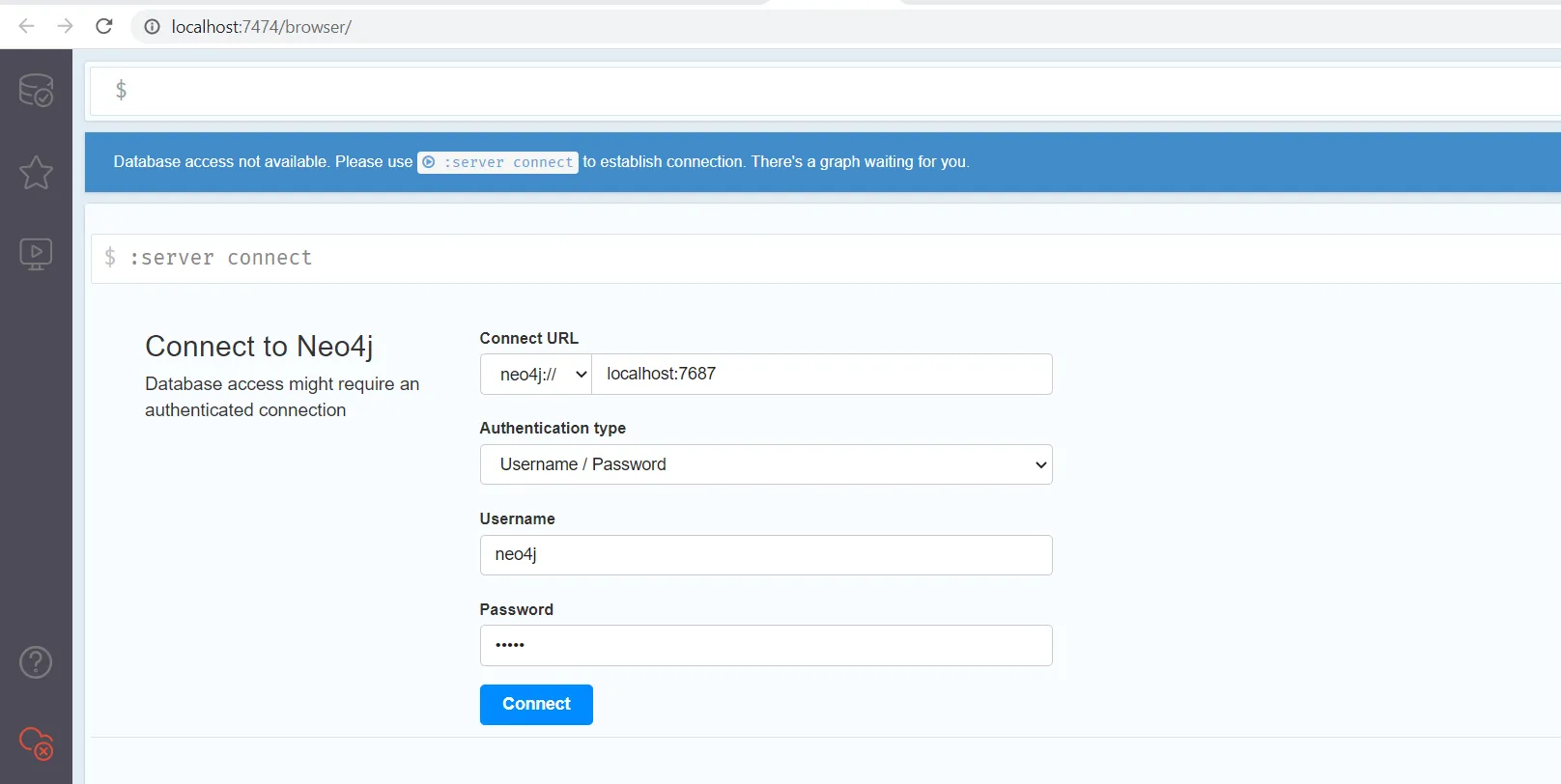Viewport: 1561px width, 784px height.
Task: Click the Connect to Neo4j heading
Action: pos(259,346)
